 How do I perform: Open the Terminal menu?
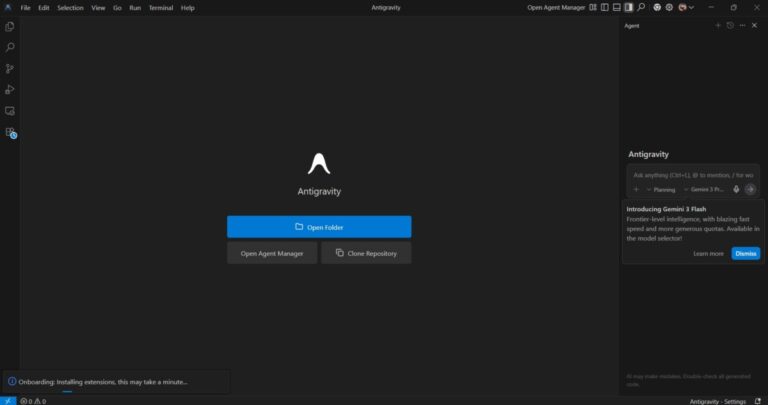161,8
